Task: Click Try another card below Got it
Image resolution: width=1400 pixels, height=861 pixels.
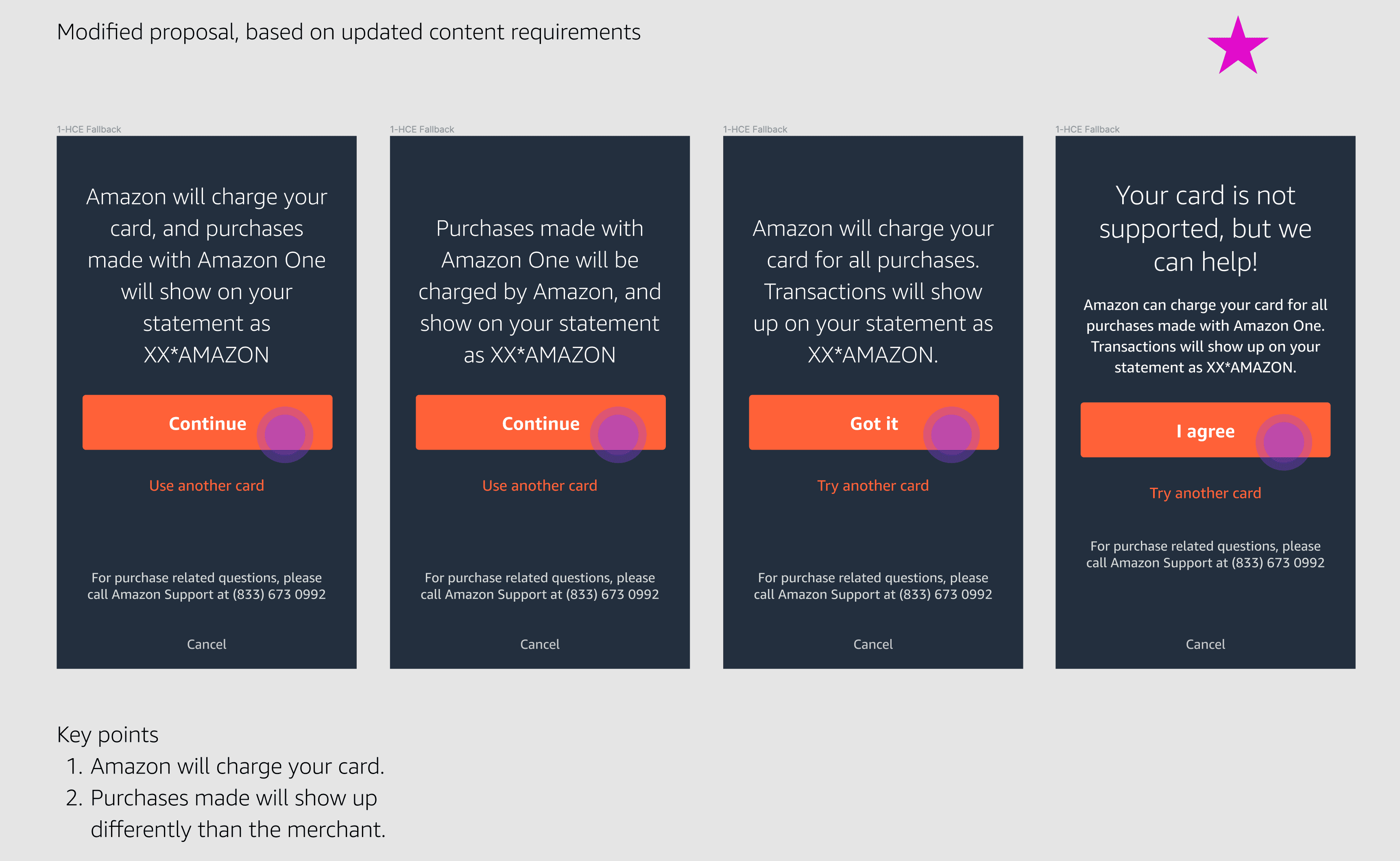Action: (x=872, y=485)
